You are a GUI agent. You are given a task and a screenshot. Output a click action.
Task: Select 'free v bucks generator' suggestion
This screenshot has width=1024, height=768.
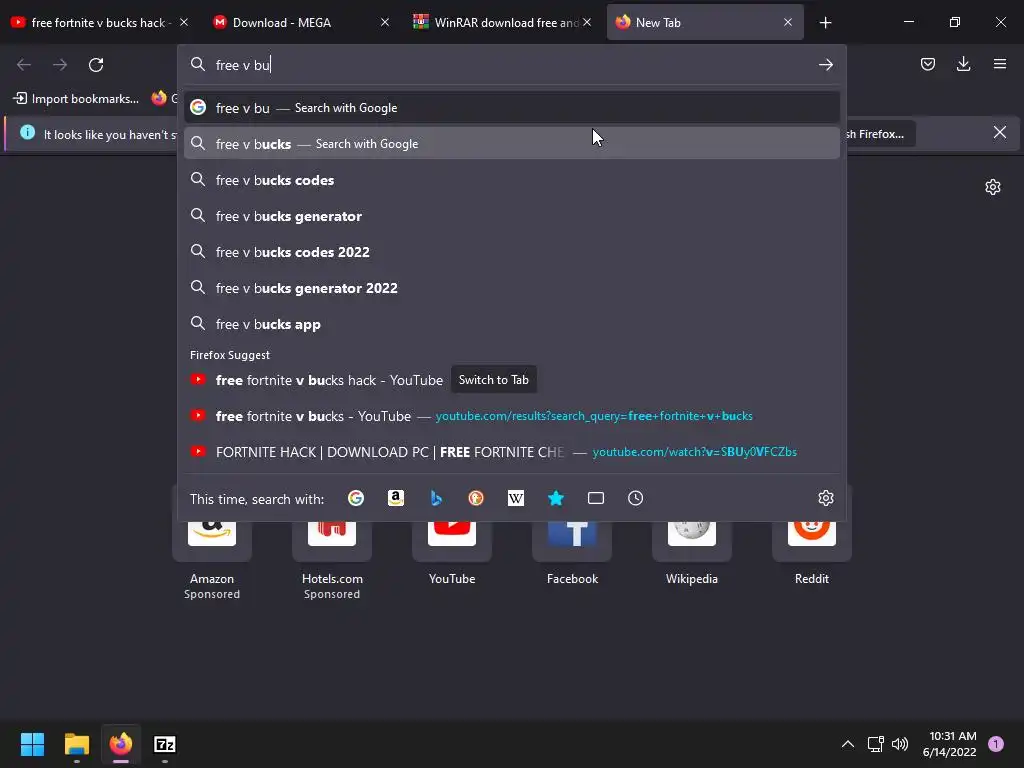[x=511, y=216]
